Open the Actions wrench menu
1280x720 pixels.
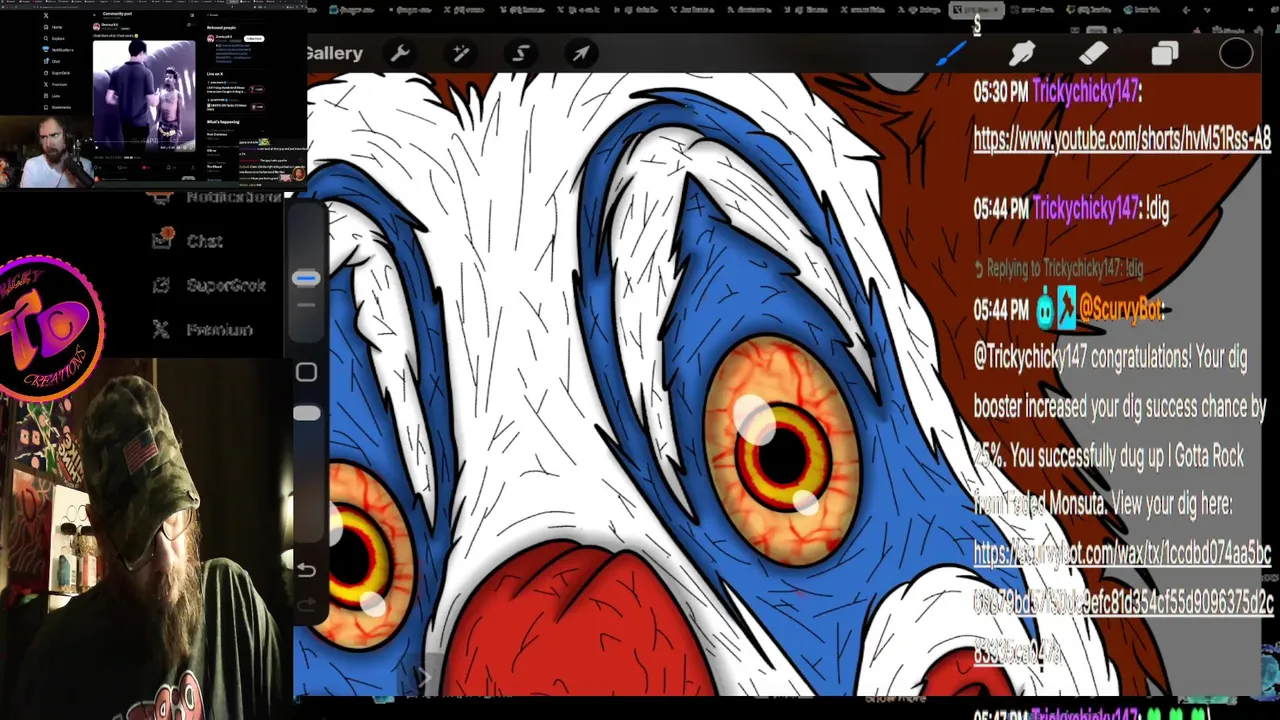pyautogui.click(x=400, y=53)
